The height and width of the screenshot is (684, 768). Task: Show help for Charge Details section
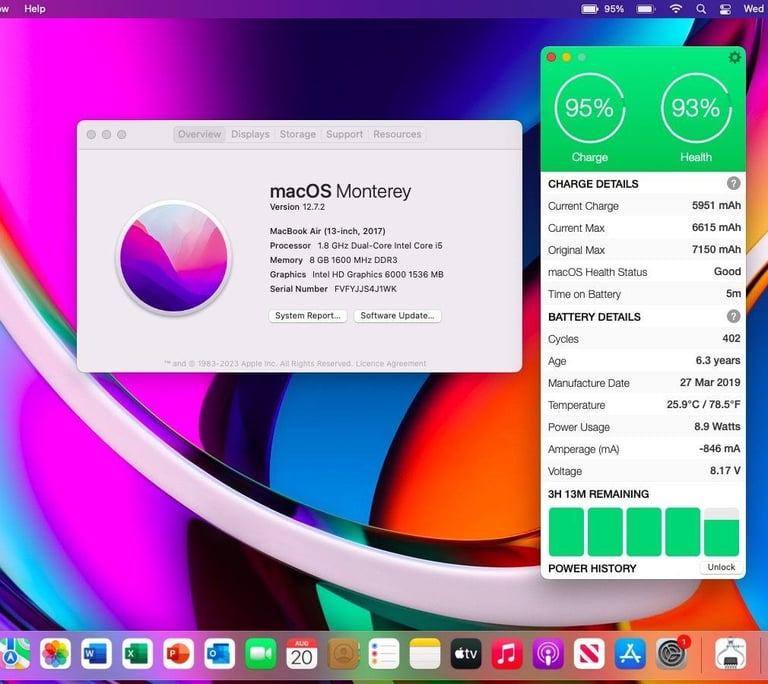pos(733,183)
